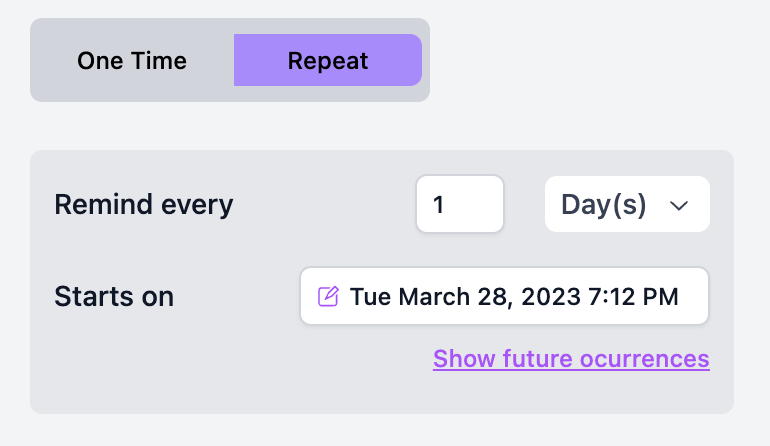This screenshot has width=770, height=446.
Task: Click the purple Repeat highlight
Action: point(328,60)
